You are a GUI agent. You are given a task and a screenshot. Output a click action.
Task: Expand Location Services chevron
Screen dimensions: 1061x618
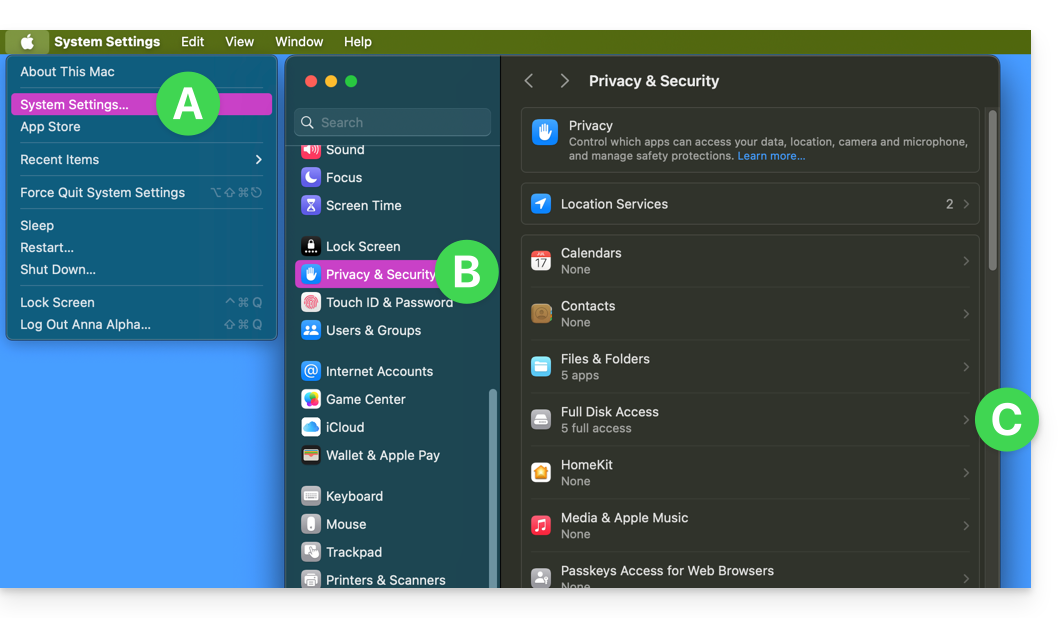coord(966,204)
